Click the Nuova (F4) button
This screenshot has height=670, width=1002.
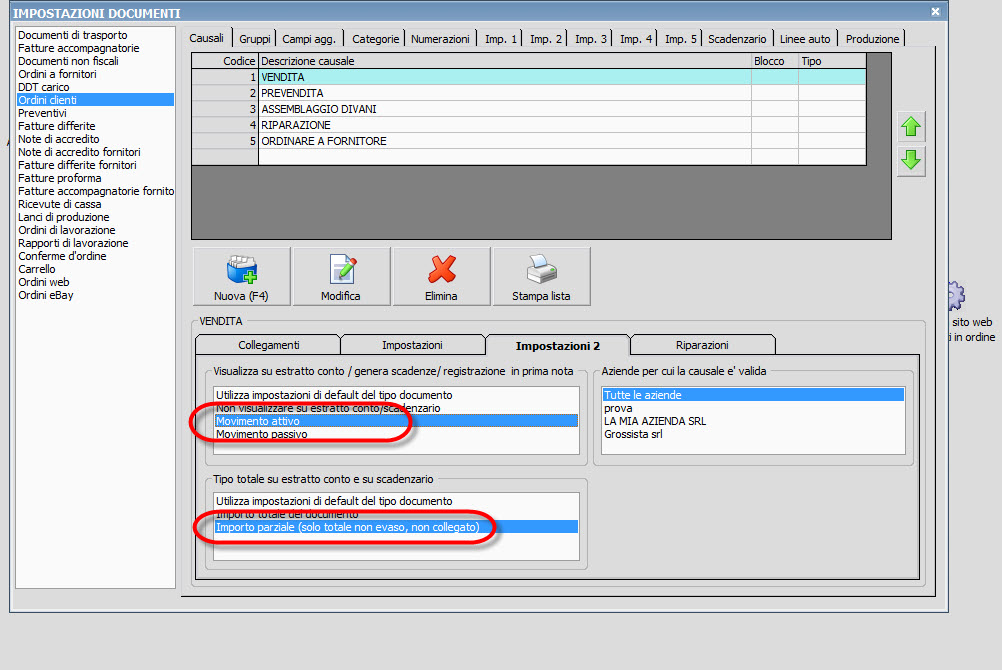point(242,276)
